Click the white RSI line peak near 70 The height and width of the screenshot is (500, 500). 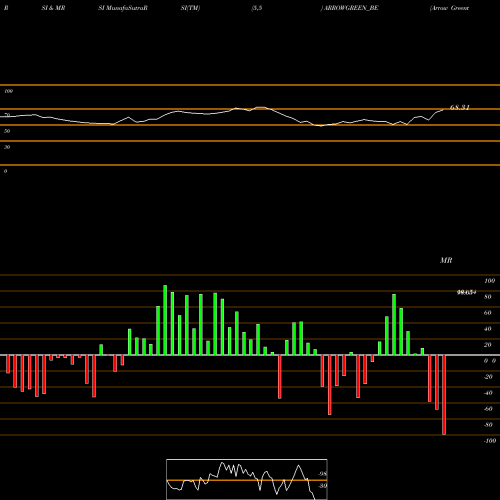(261, 107)
